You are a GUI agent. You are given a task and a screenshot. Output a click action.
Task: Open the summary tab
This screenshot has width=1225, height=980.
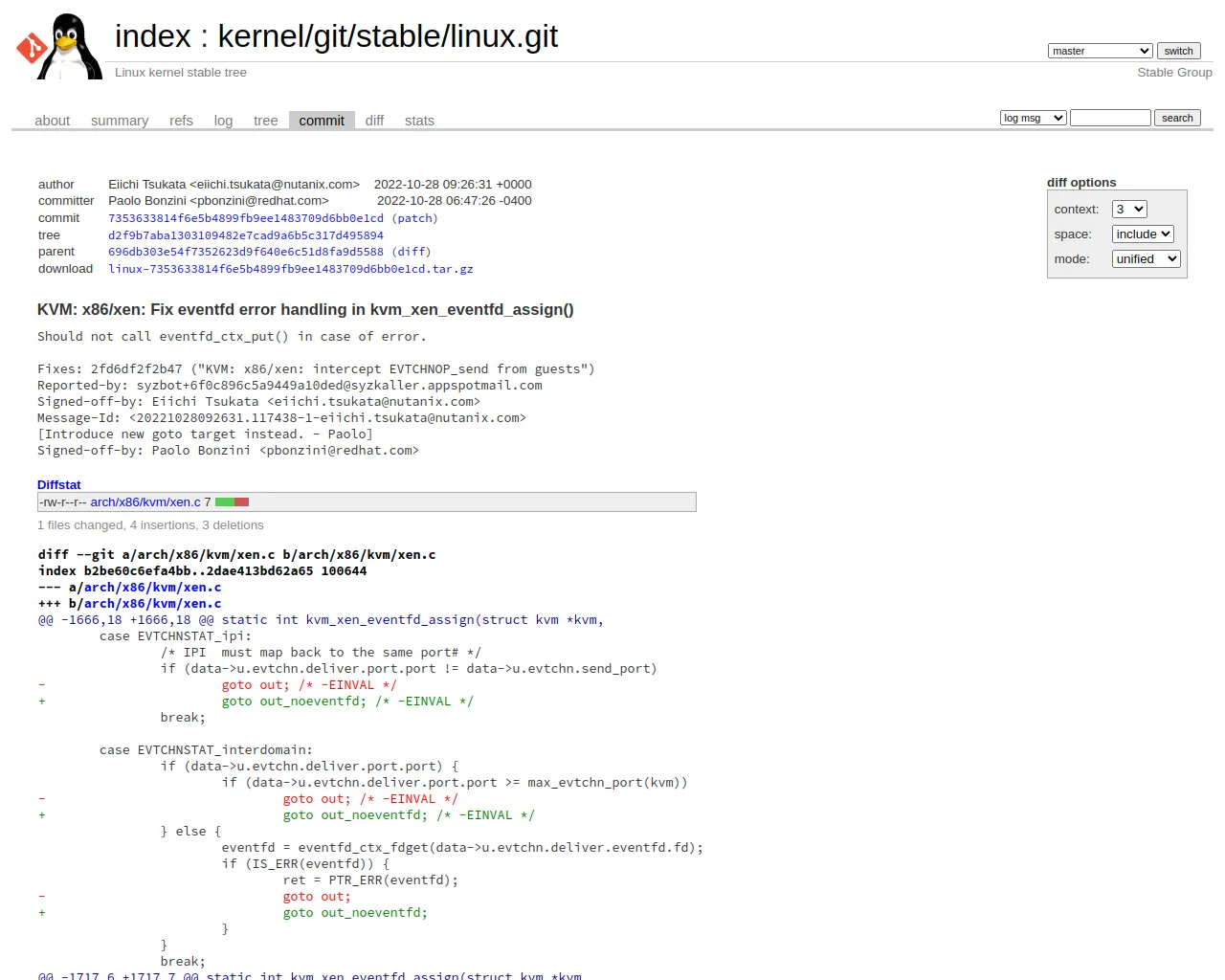(x=120, y=121)
